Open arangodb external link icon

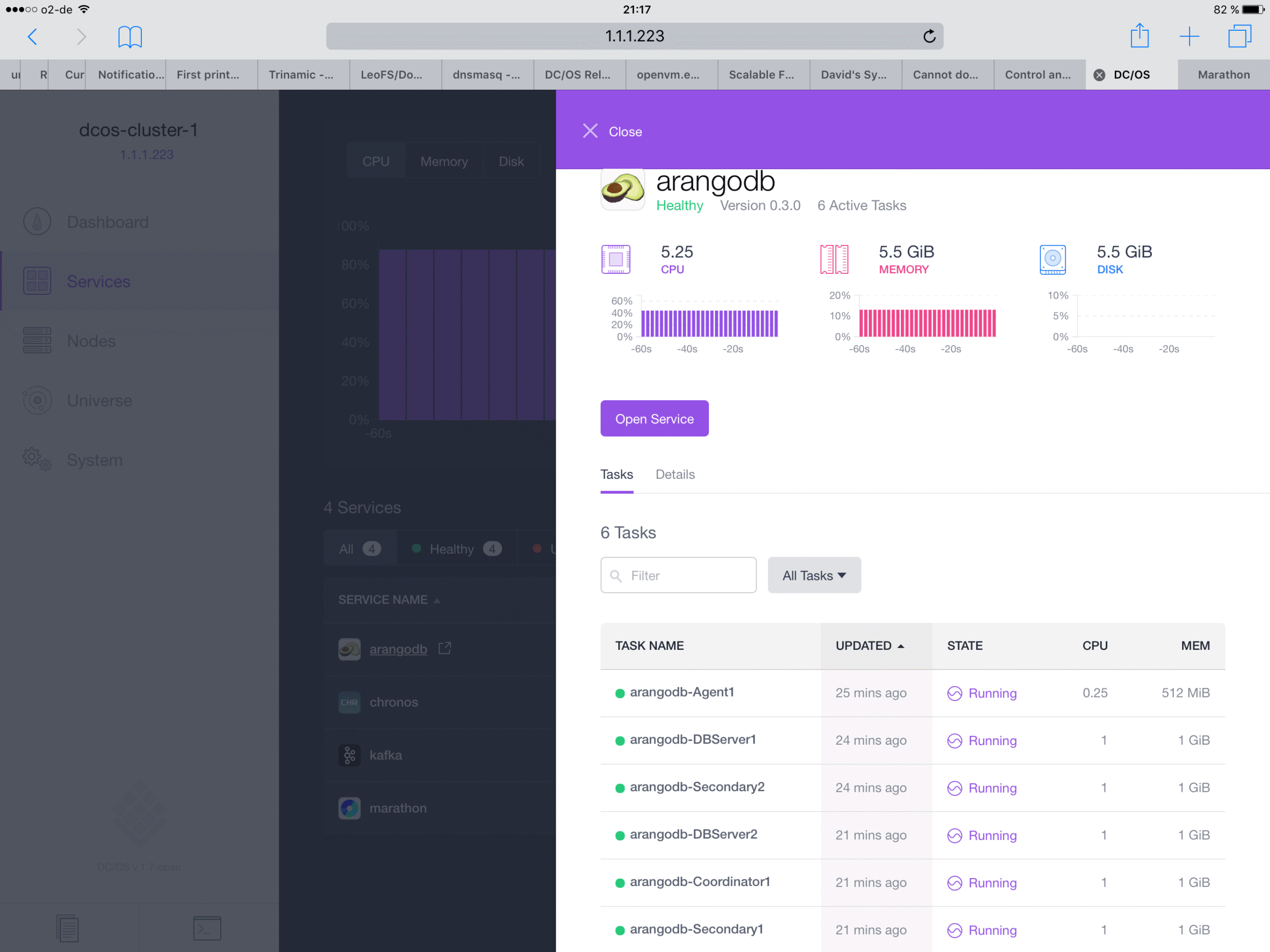444,648
